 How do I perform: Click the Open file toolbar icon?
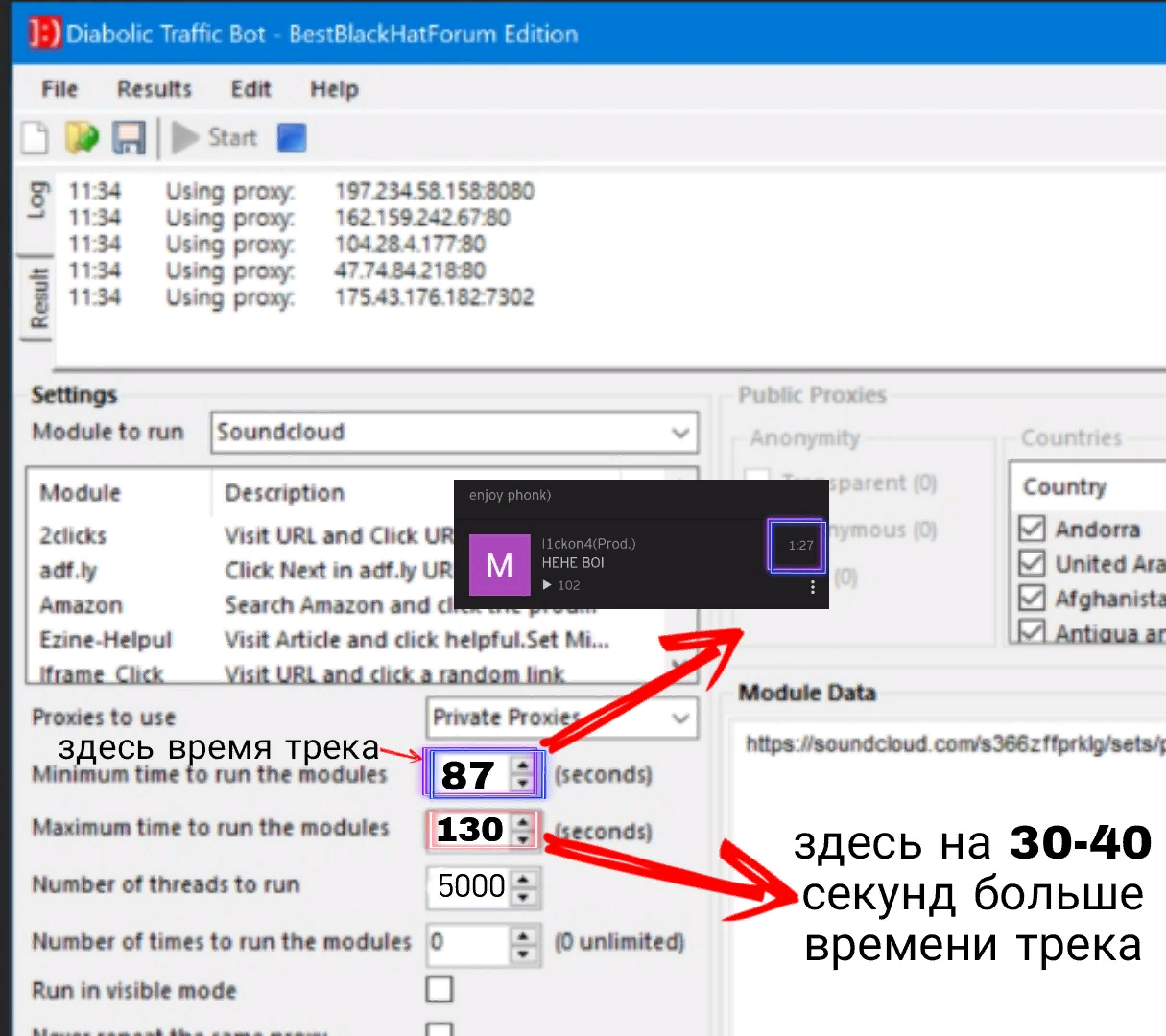(x=82, y=137)
